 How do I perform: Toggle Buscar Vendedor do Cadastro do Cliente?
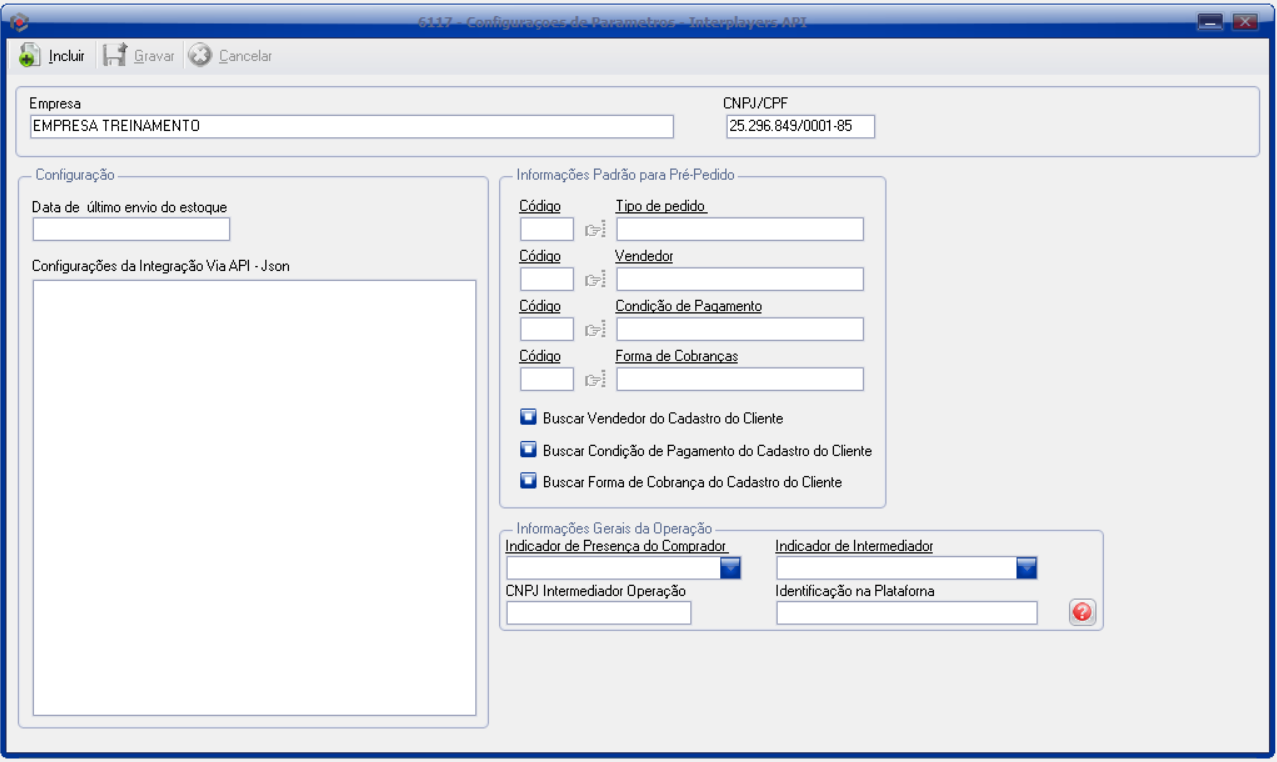529,418
